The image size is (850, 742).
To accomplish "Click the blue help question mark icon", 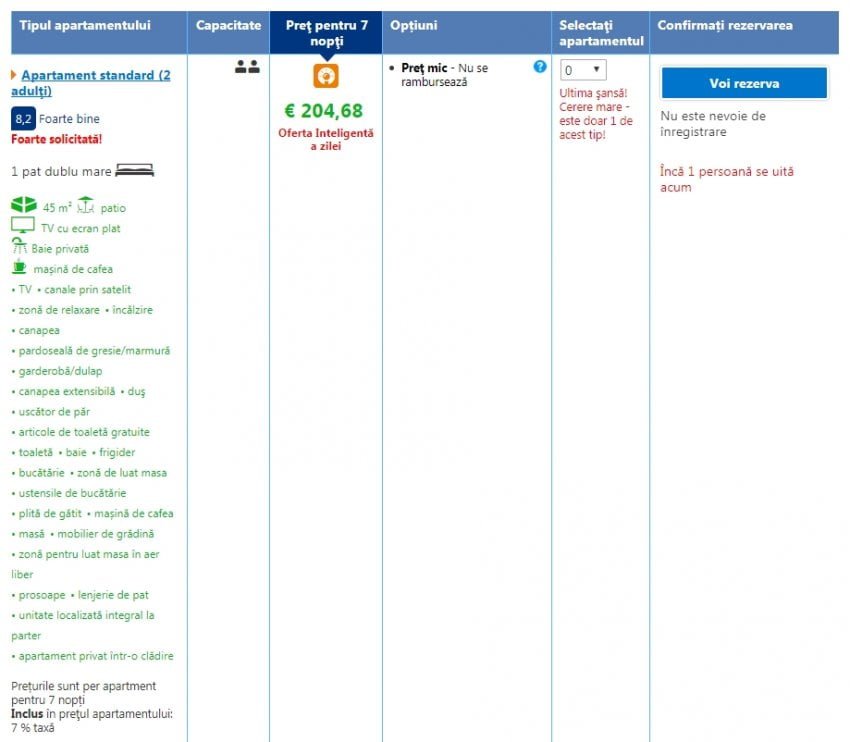I will point(540,67).
